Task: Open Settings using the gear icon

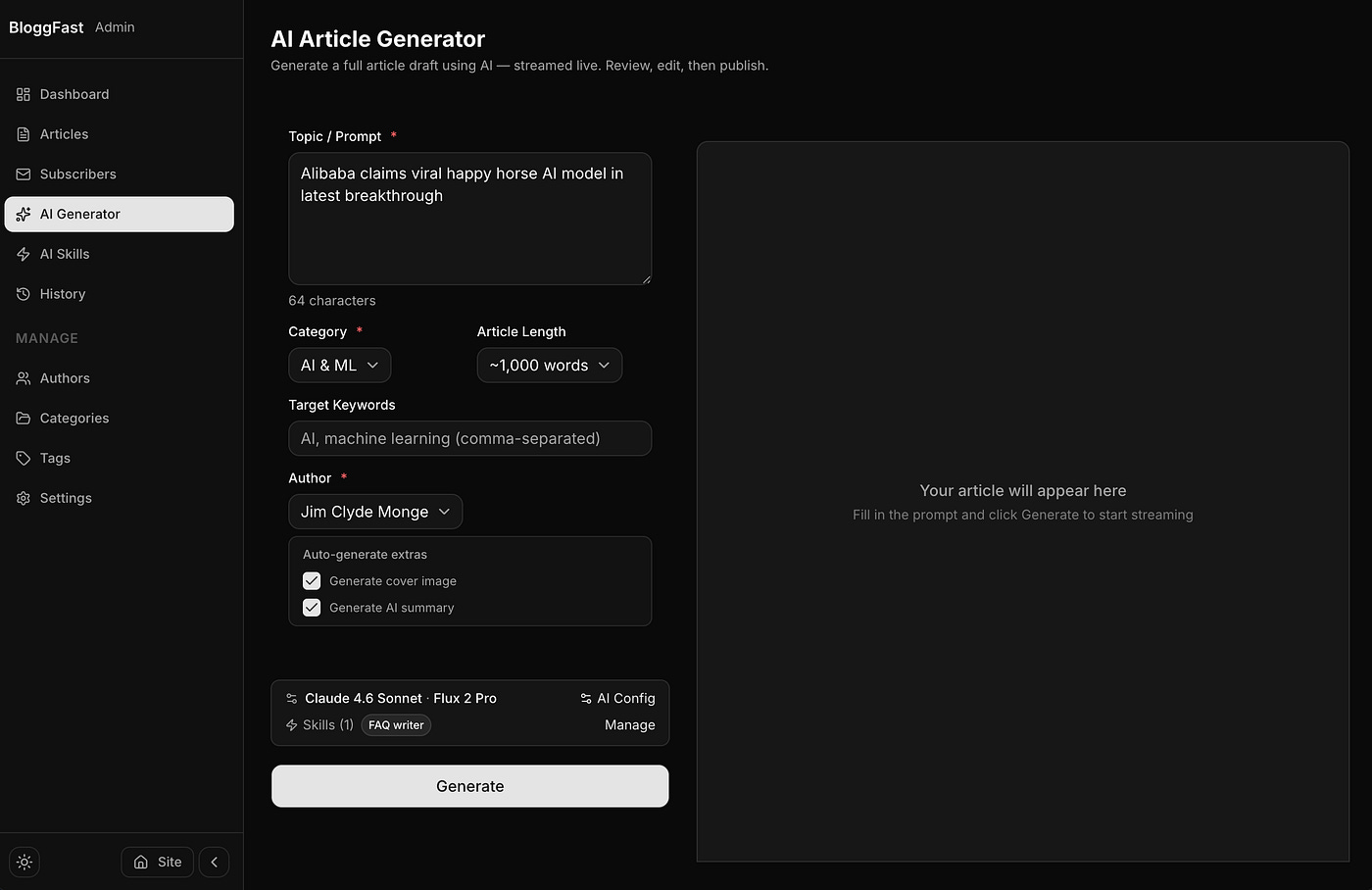Action: pyautogui.click(x=22, y=498)
